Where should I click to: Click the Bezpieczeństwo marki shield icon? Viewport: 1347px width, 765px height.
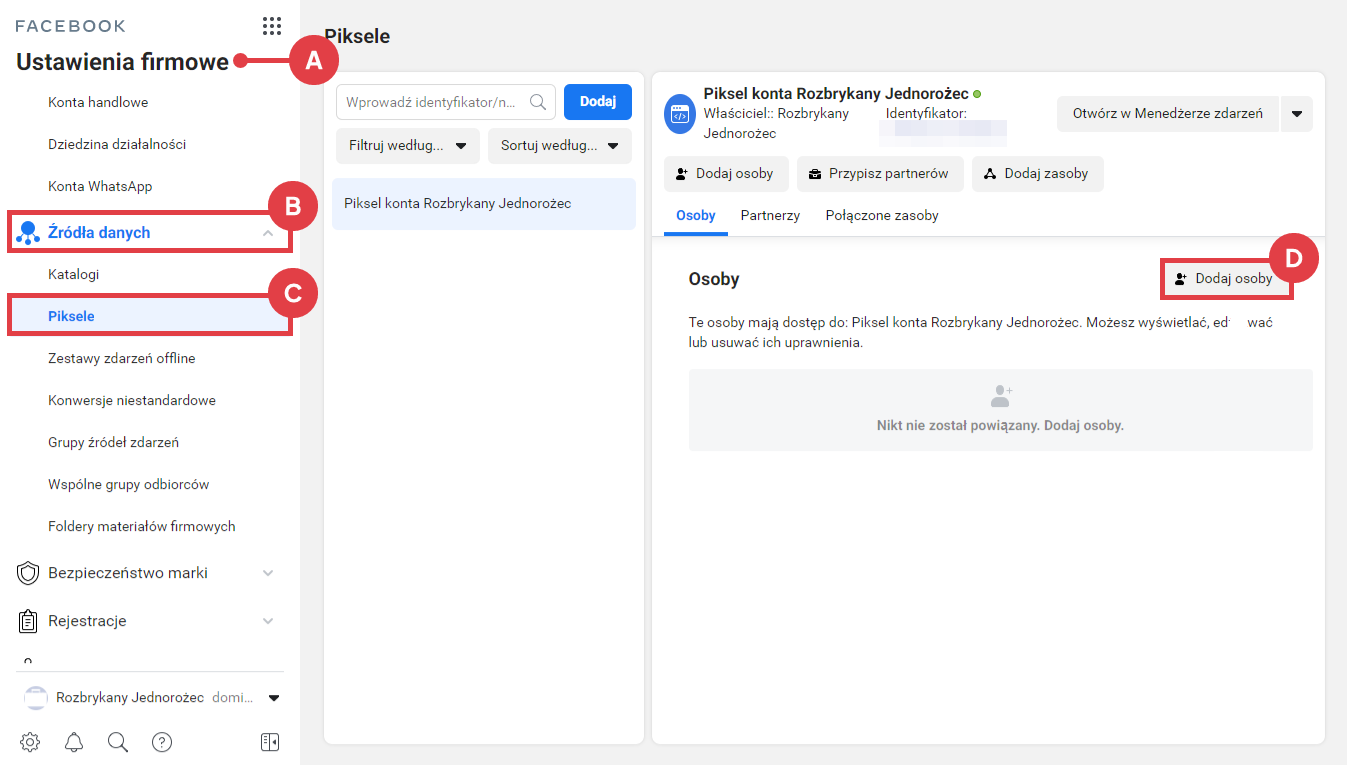[x=29, y=573]
